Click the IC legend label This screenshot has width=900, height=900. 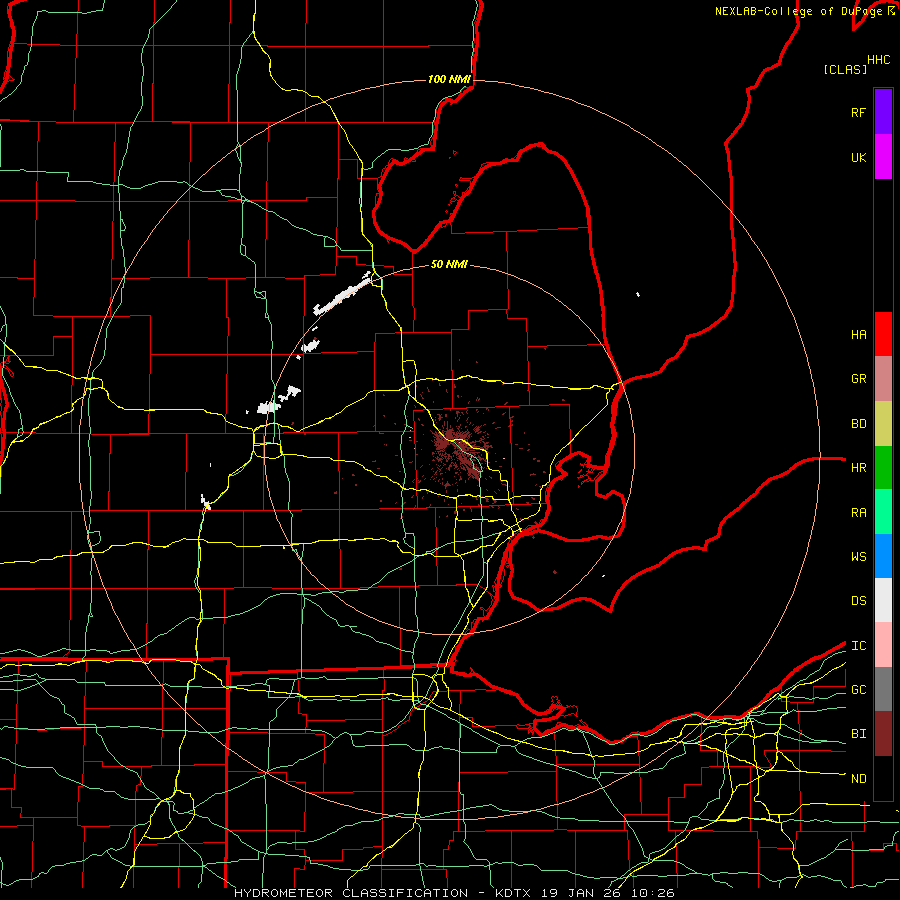tap(858, 646)
